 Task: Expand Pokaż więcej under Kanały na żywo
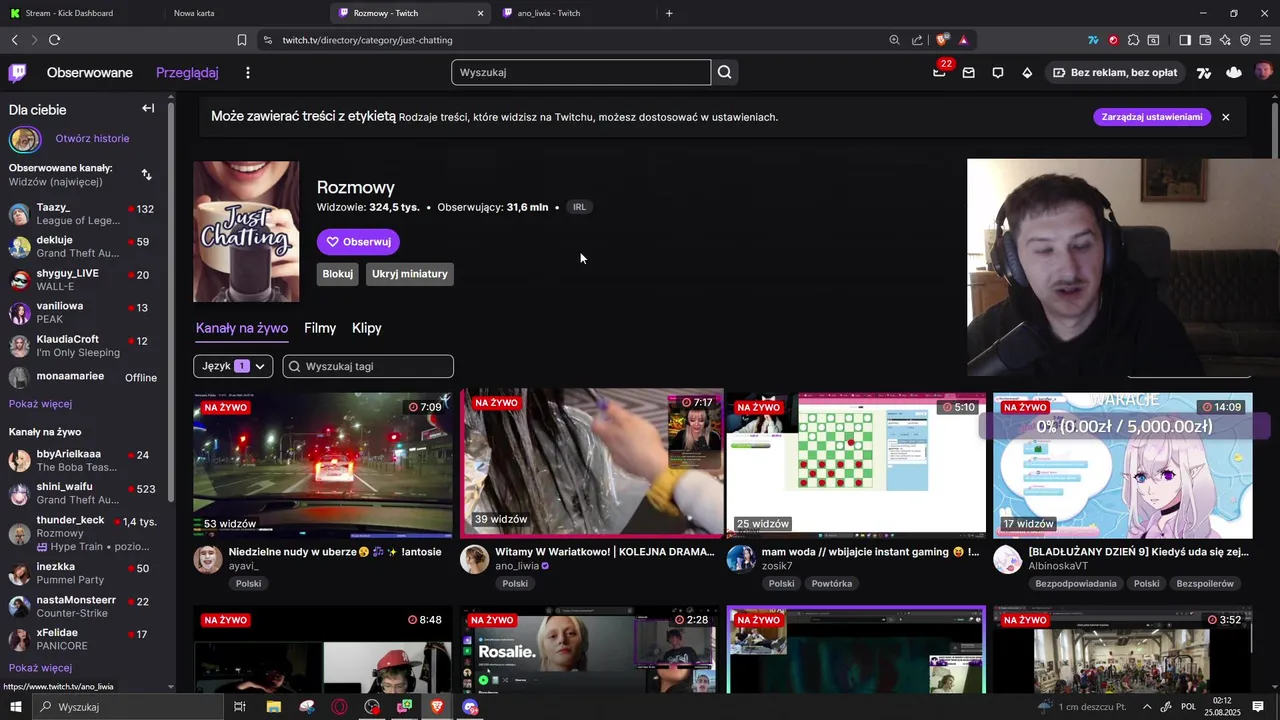coord(40,668)
